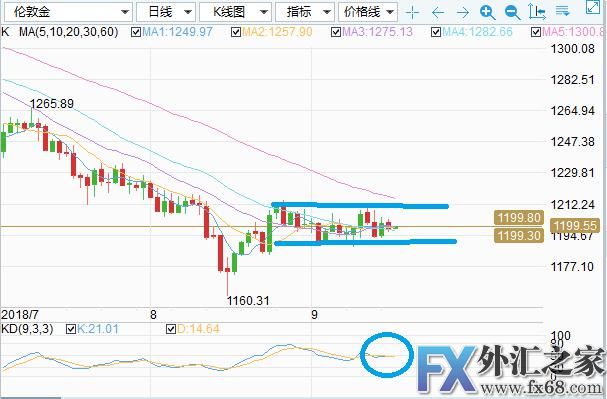
Task: Click the MA(5,10,20,30,60) indicator label
Action: coord(69,32)
